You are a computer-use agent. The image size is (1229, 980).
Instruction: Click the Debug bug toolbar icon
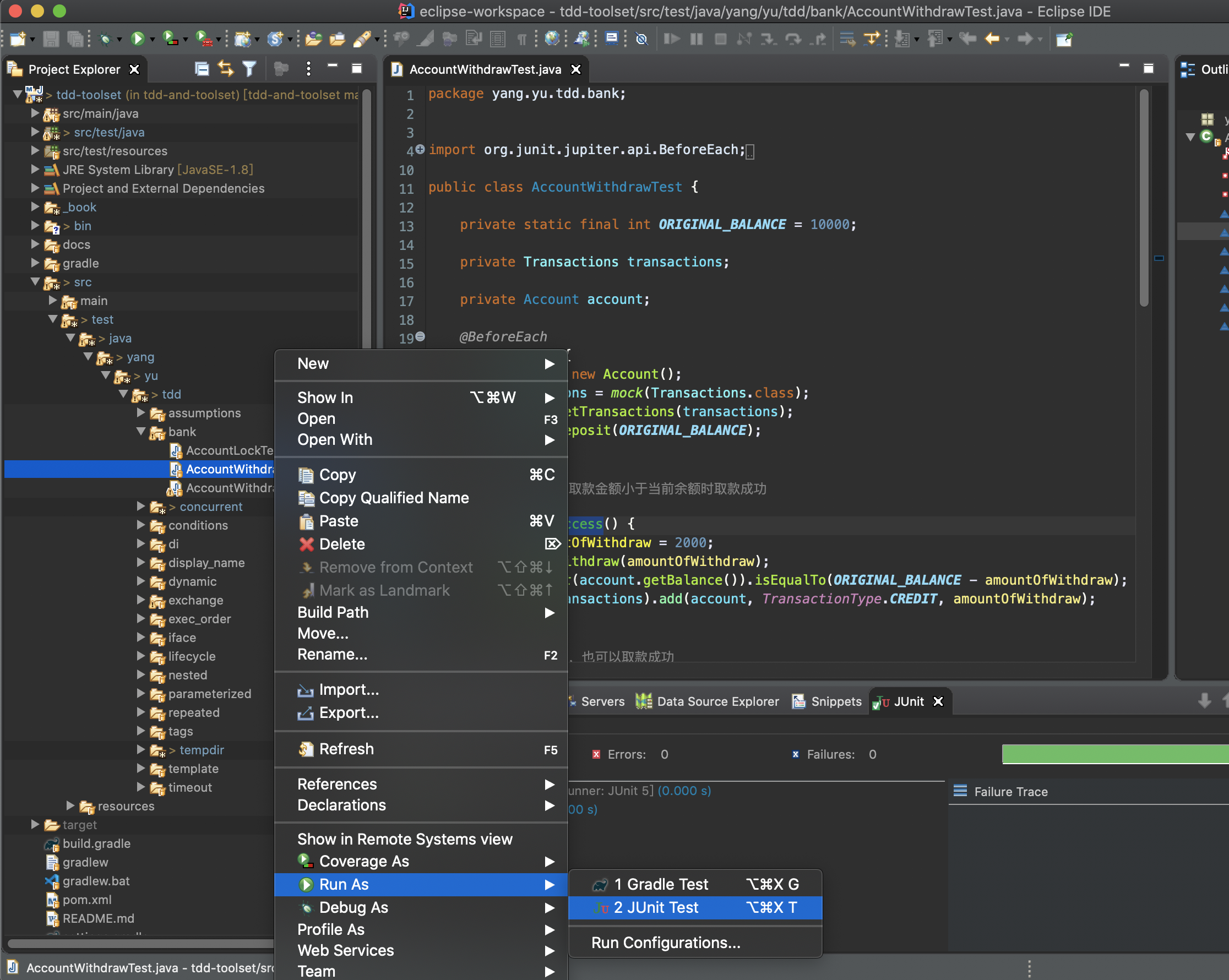[x=105, y=39]
